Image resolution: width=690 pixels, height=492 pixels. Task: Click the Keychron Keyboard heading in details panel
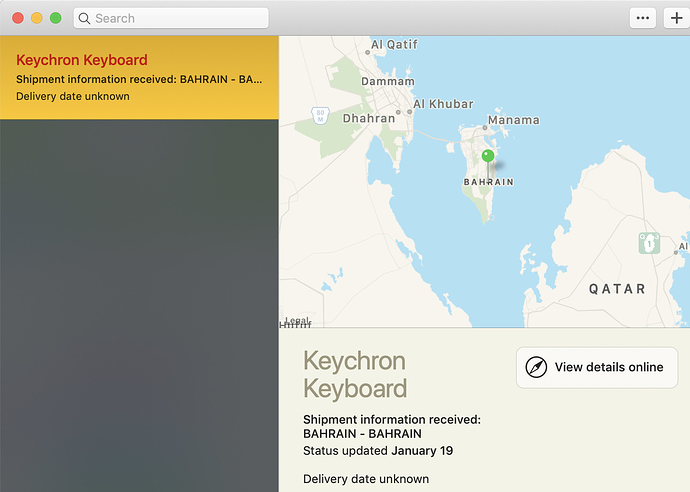click(355, 374)
